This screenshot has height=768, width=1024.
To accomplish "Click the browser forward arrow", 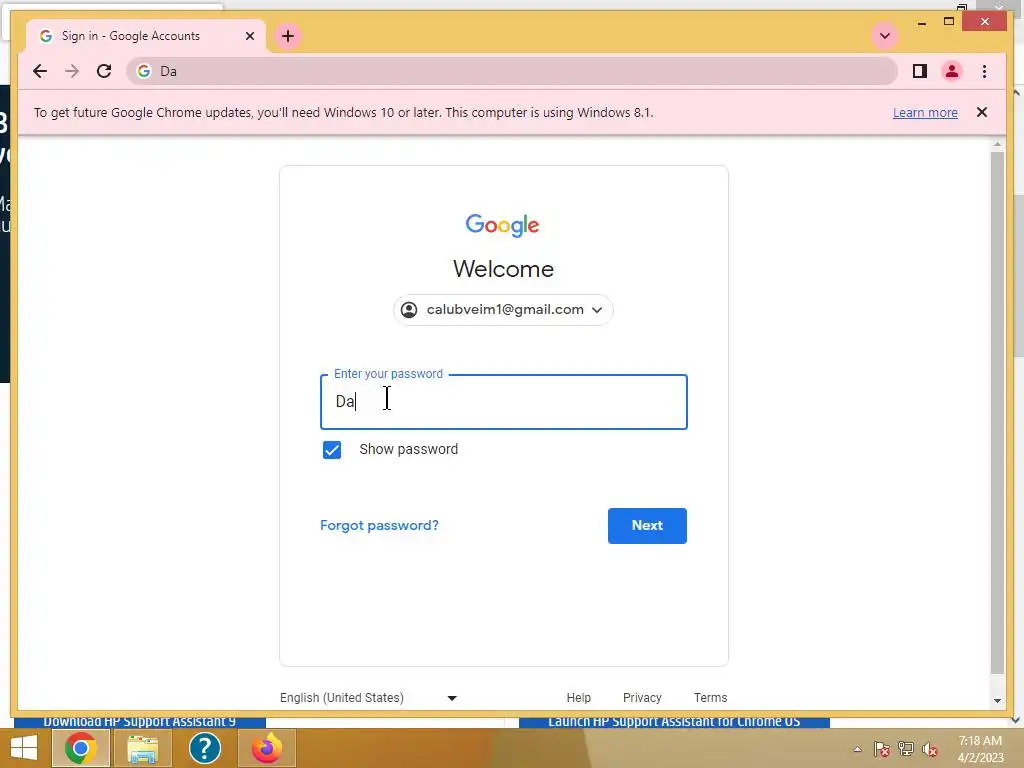I will [x=72, y=71].
